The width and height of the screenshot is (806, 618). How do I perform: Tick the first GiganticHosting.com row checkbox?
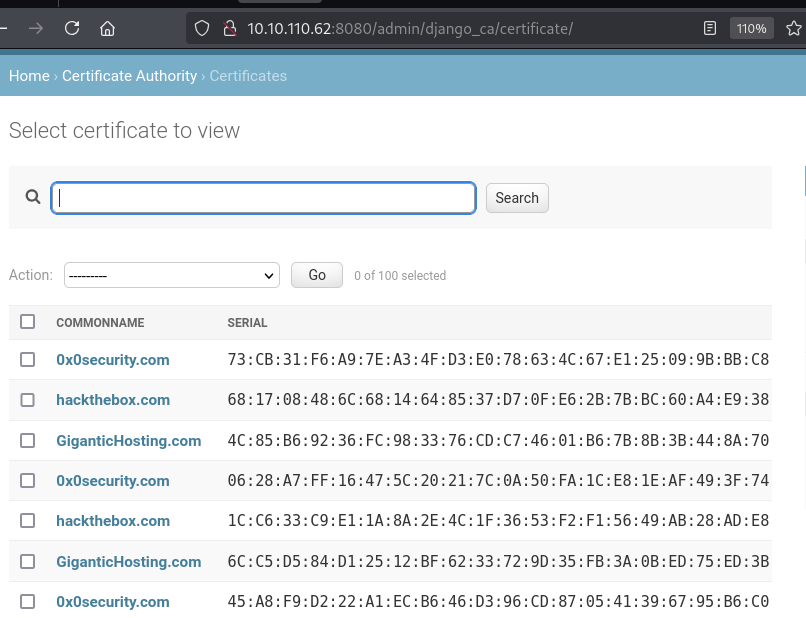[28, 440]
